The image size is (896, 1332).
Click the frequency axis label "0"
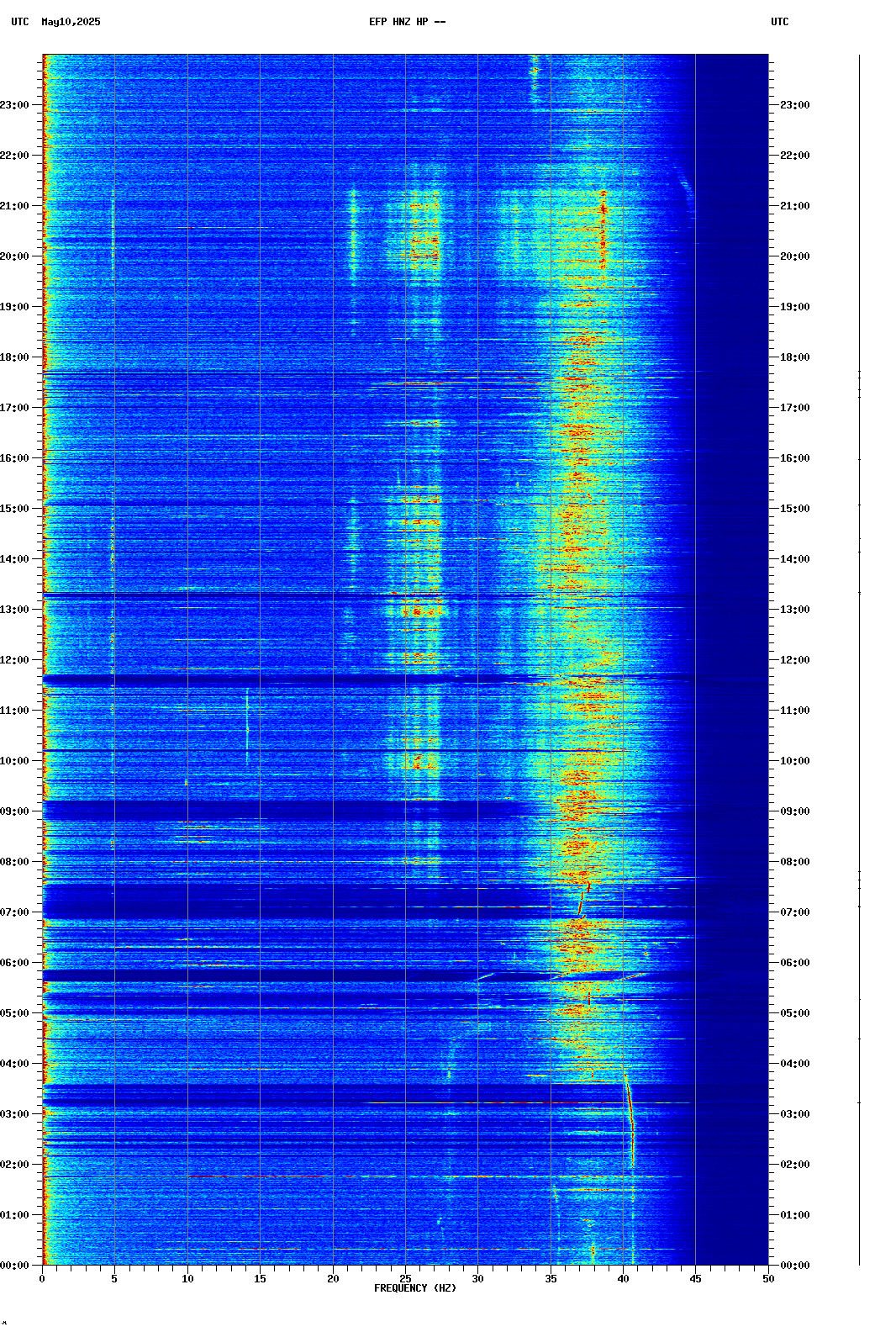[x=42, y=1279]
